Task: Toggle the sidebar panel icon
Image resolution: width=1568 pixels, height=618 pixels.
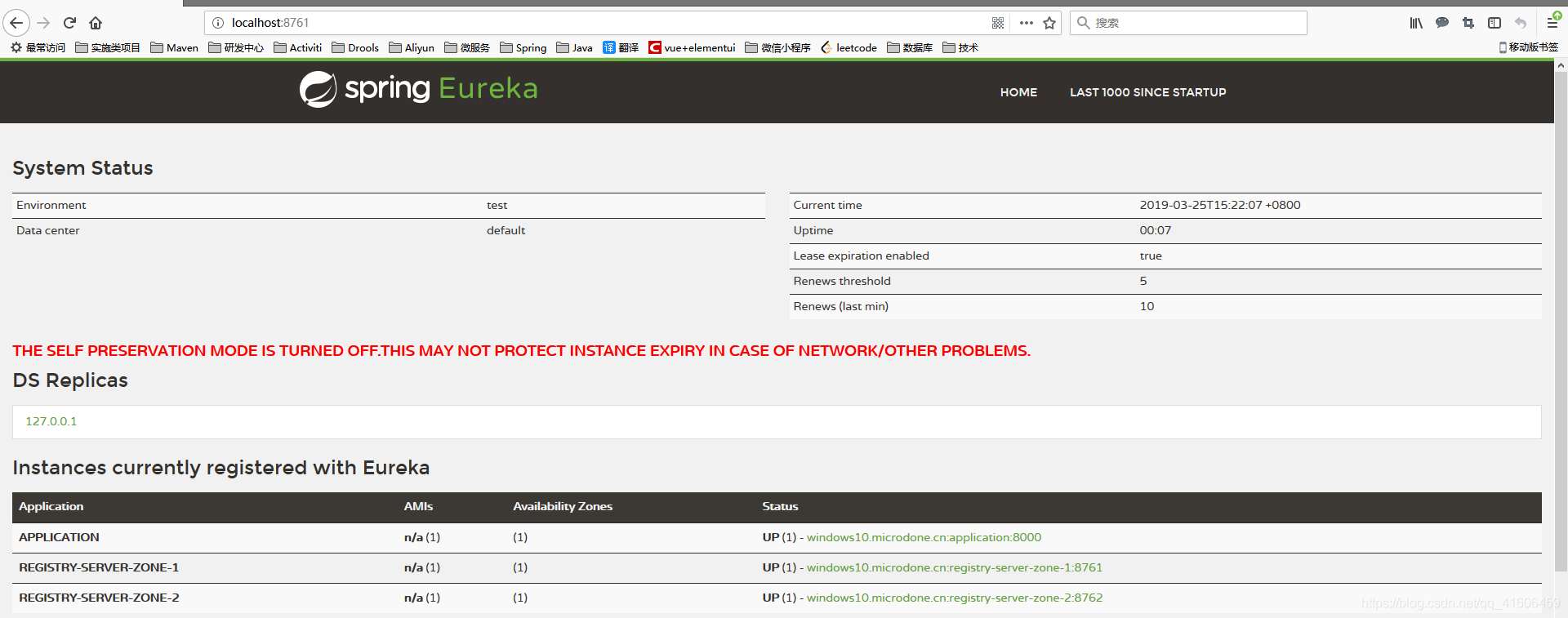Action: 1494,23
